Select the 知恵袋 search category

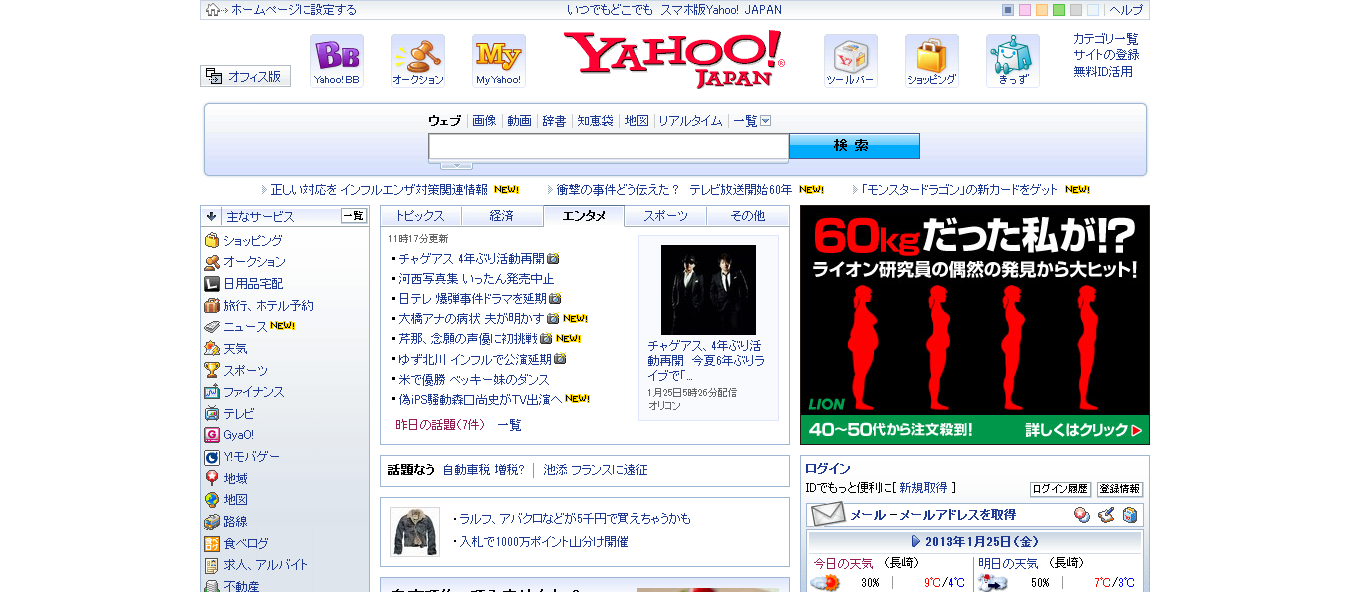point(595,121)
